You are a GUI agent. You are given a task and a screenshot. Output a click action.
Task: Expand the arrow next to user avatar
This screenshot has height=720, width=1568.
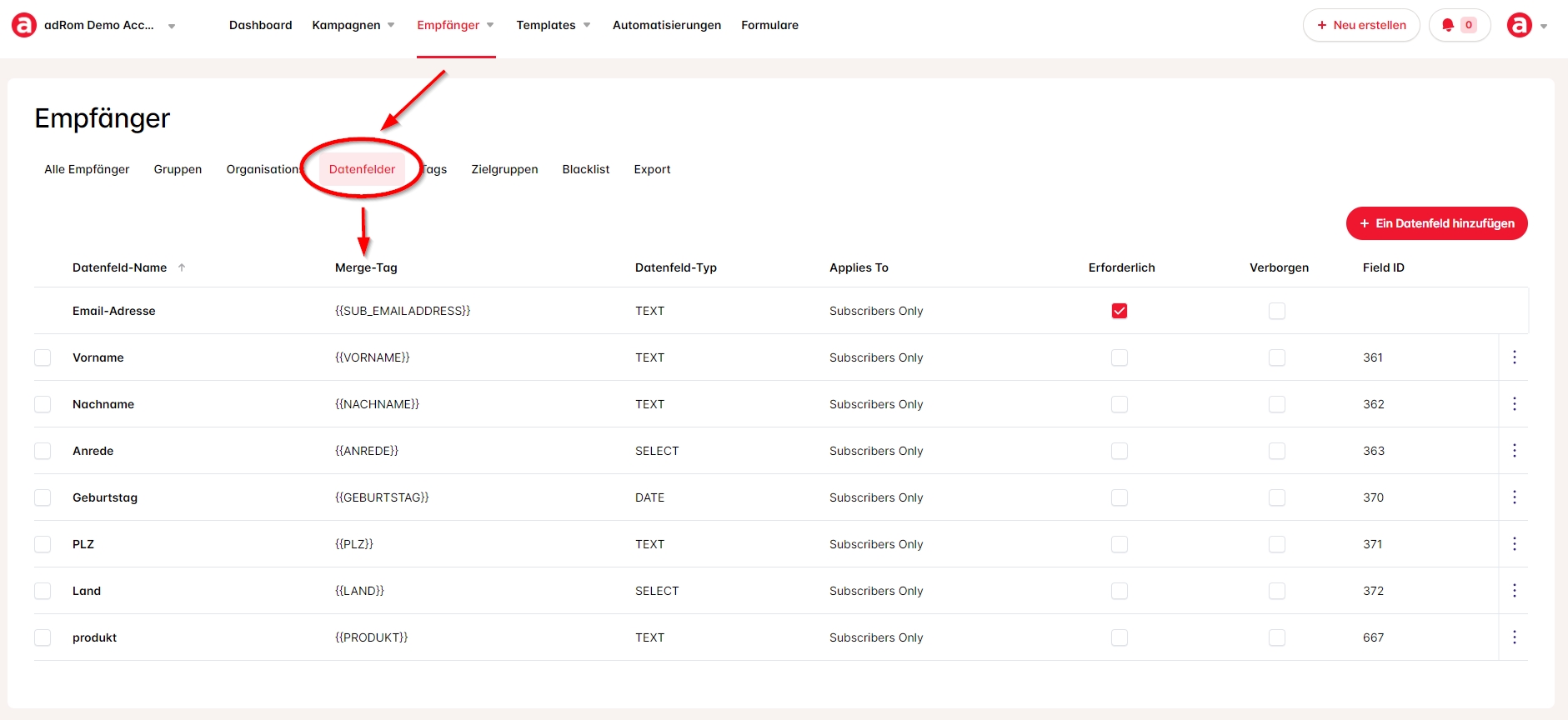tap(1544, 26)
